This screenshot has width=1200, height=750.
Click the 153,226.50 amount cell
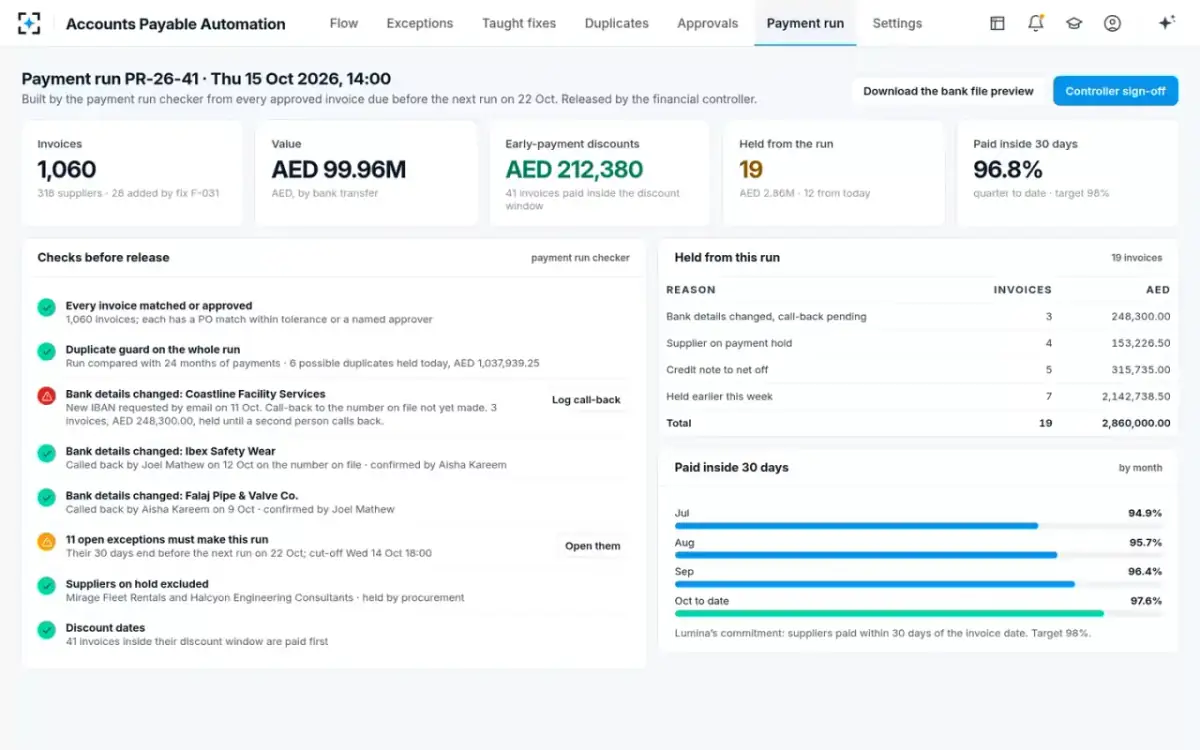click(x=1140, y=343)
